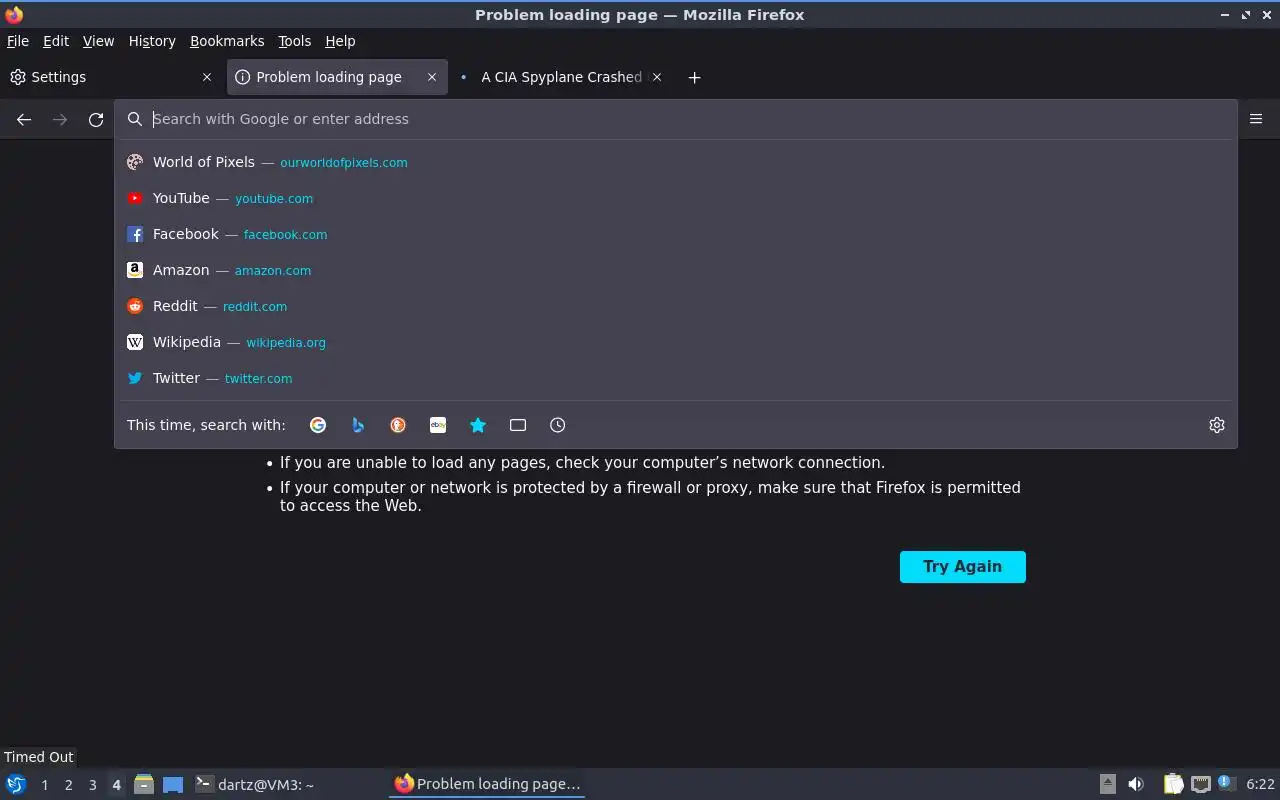
Task: Click the forward navigation arrow
Action: coord(60,120)
